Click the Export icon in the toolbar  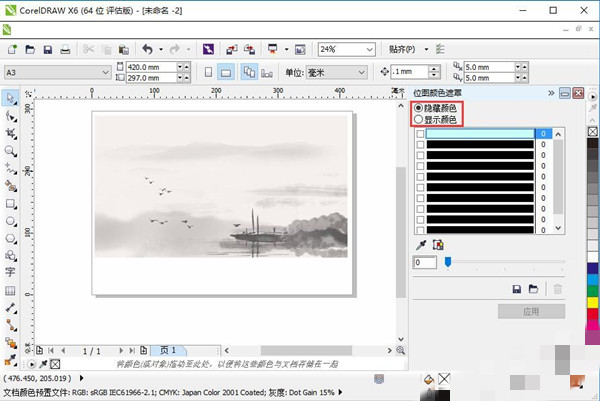[x=249, y=49]
